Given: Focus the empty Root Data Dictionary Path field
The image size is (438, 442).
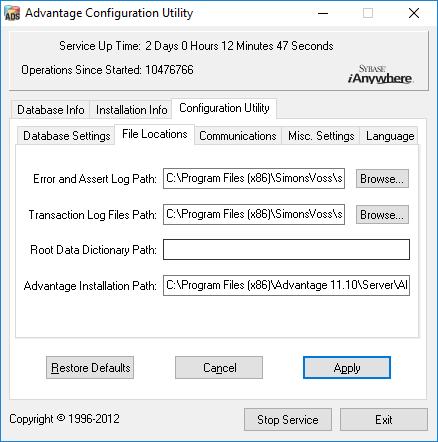Looking at the screenshot, I should 286,249.
